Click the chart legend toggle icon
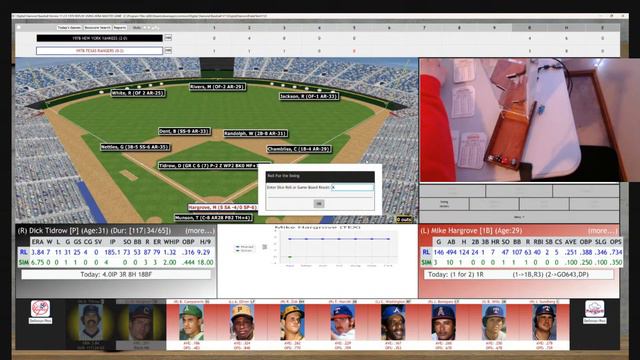Image resolution: width=640 pixels, height=360 pixels. [x=264, y=247]
